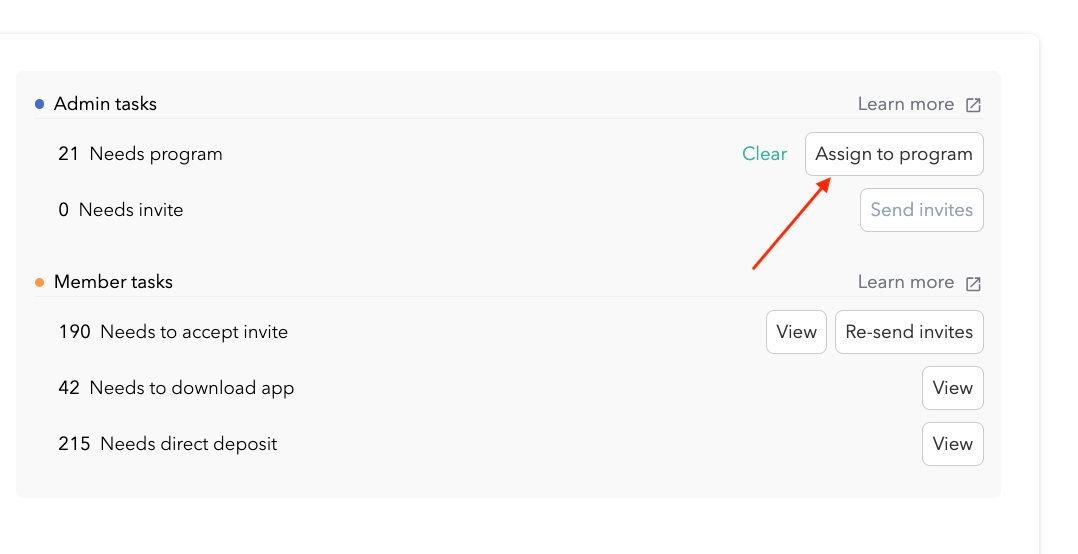Image resolution: width=1078 pixels, height=554 pixels.
Task: Click the 21 Needs program row label
Action: [x=140, y=154]
